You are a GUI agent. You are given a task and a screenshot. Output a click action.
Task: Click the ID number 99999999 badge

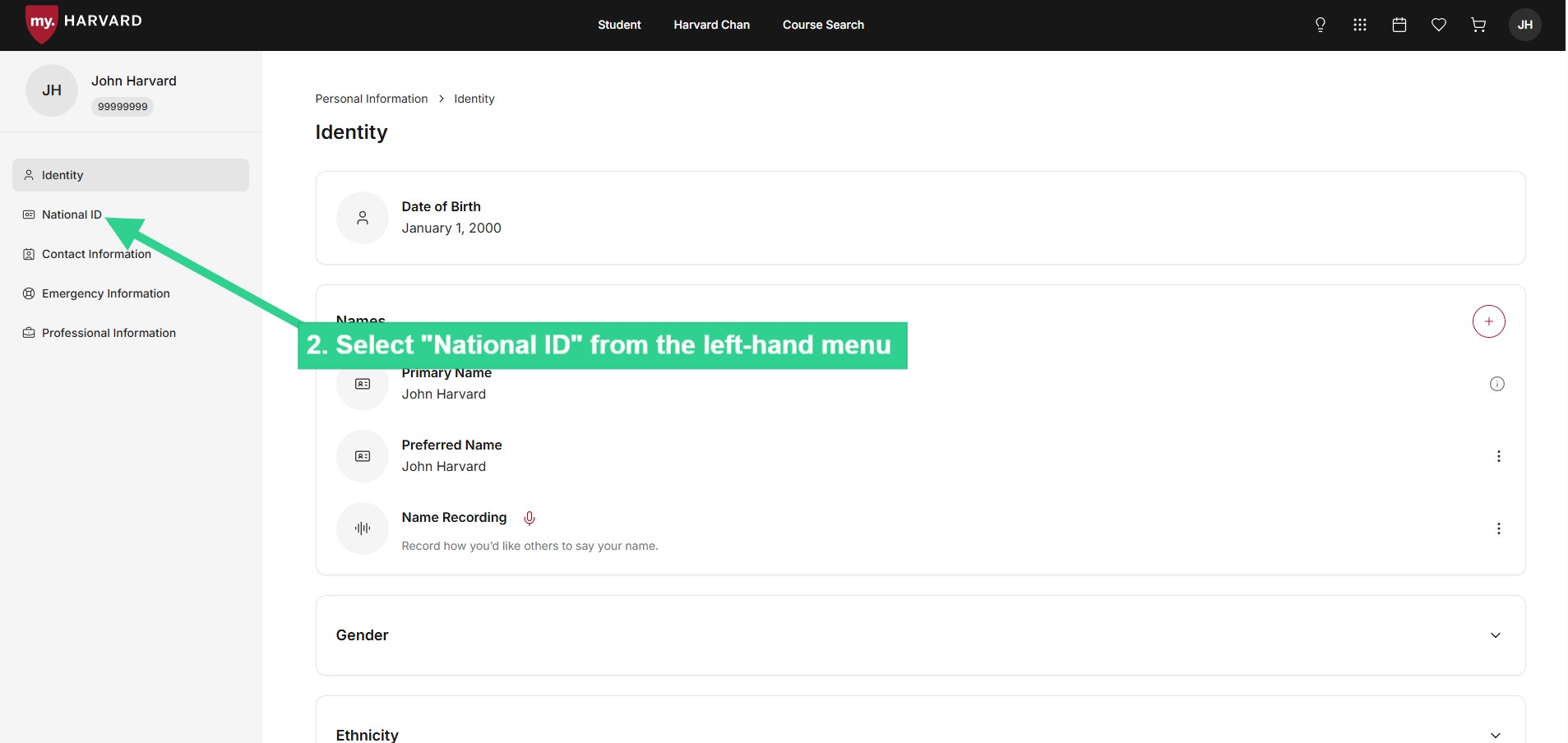(x=123, y=106)
